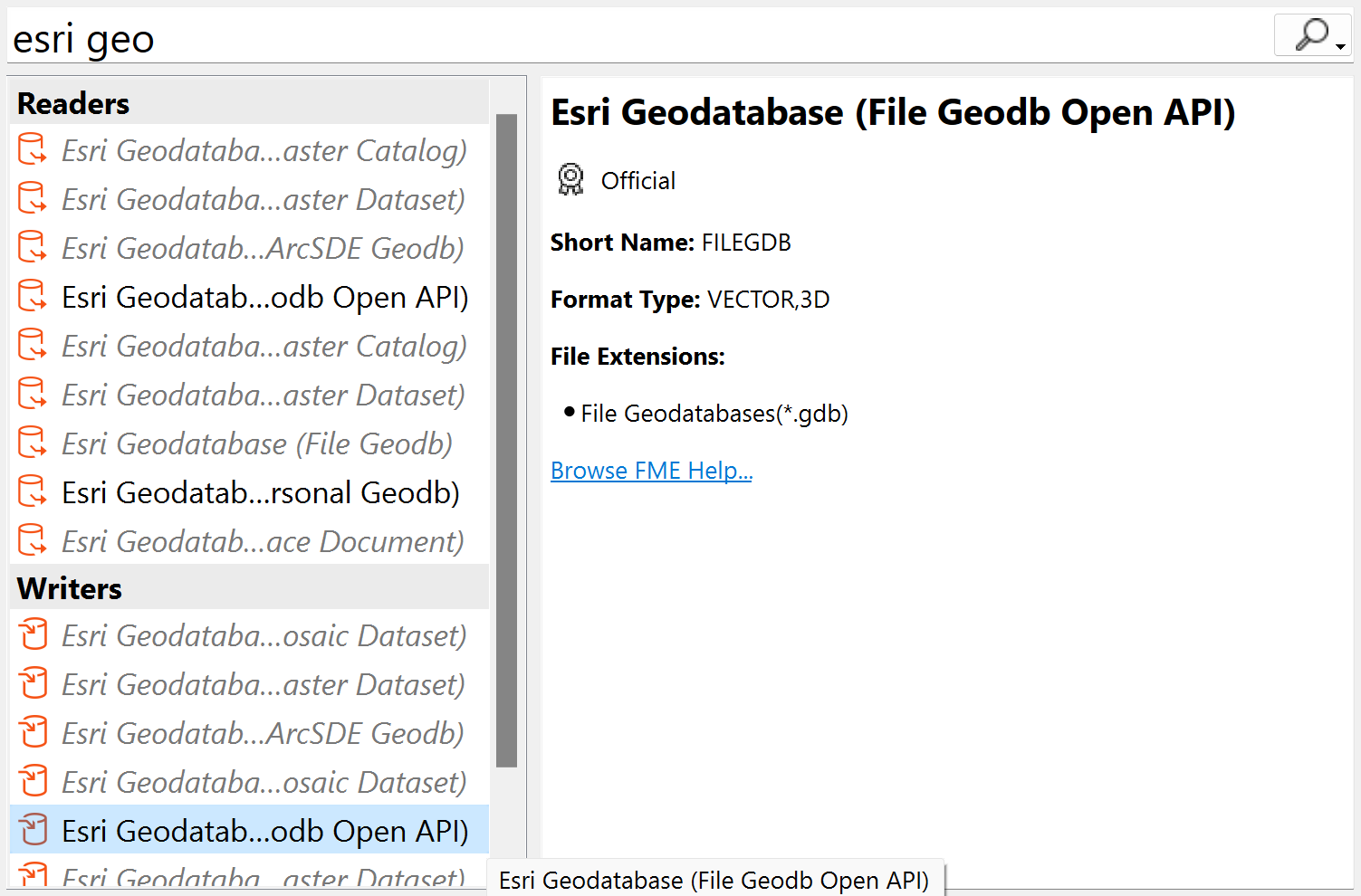Image resolution: width=1361 pixels, height=896 pixels.
Task: Click the writer icon beside the highlighted Geodb Open API entry
Action: coord(33,830)
